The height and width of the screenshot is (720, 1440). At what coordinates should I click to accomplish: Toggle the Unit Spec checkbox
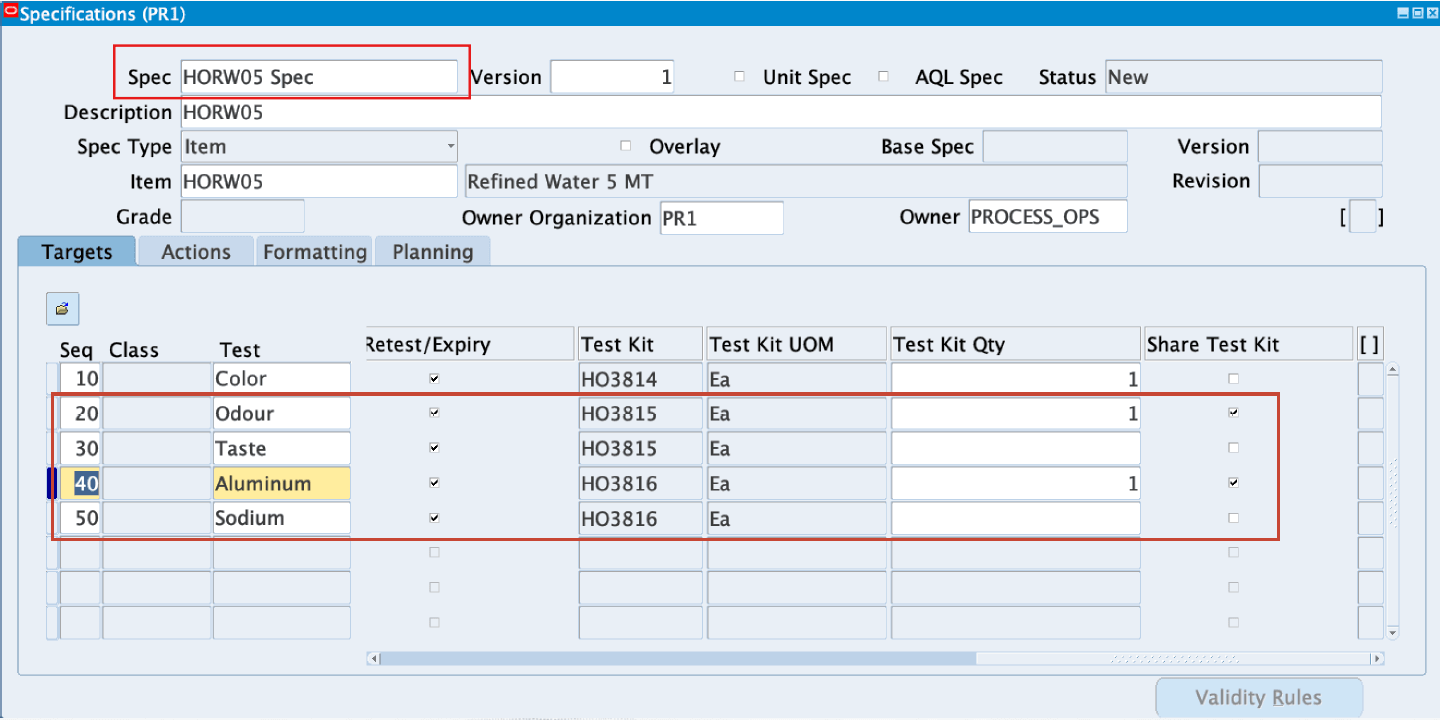(739, 76)
